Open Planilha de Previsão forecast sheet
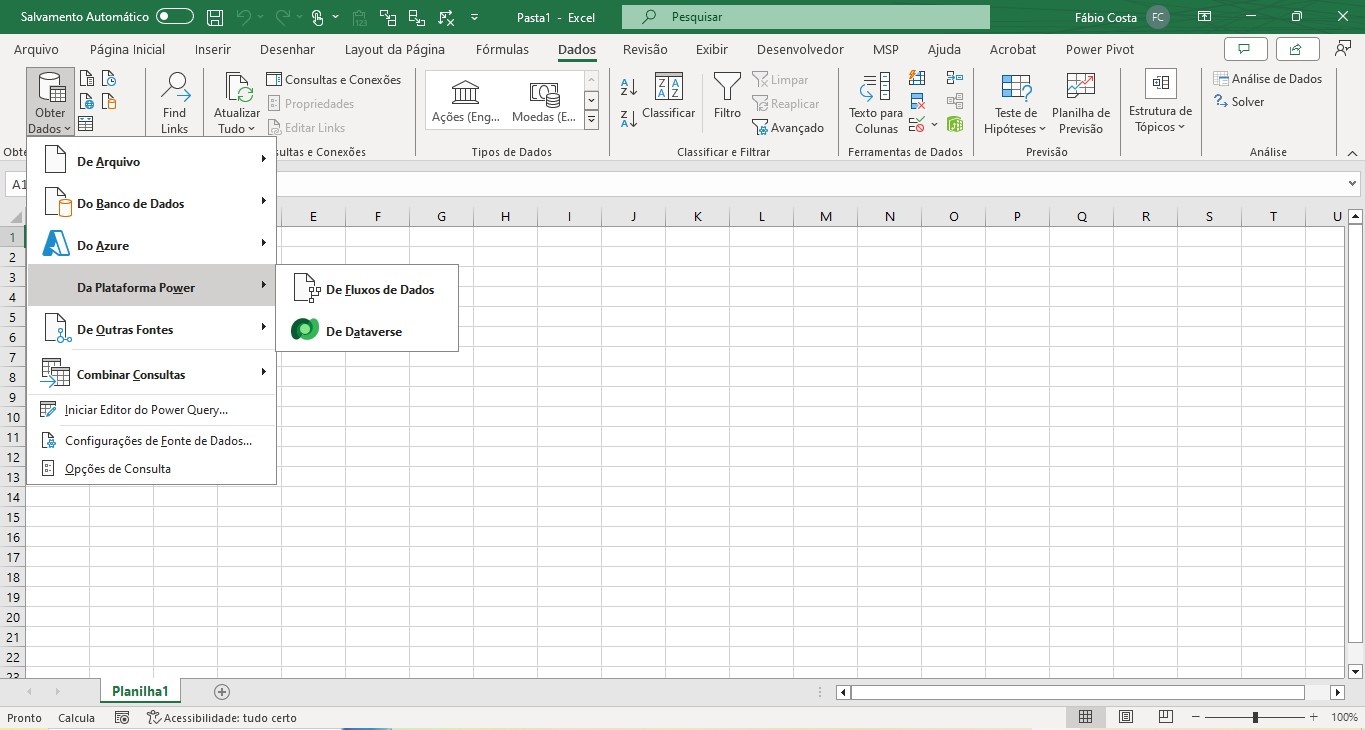 click(x=1081, y=103)
